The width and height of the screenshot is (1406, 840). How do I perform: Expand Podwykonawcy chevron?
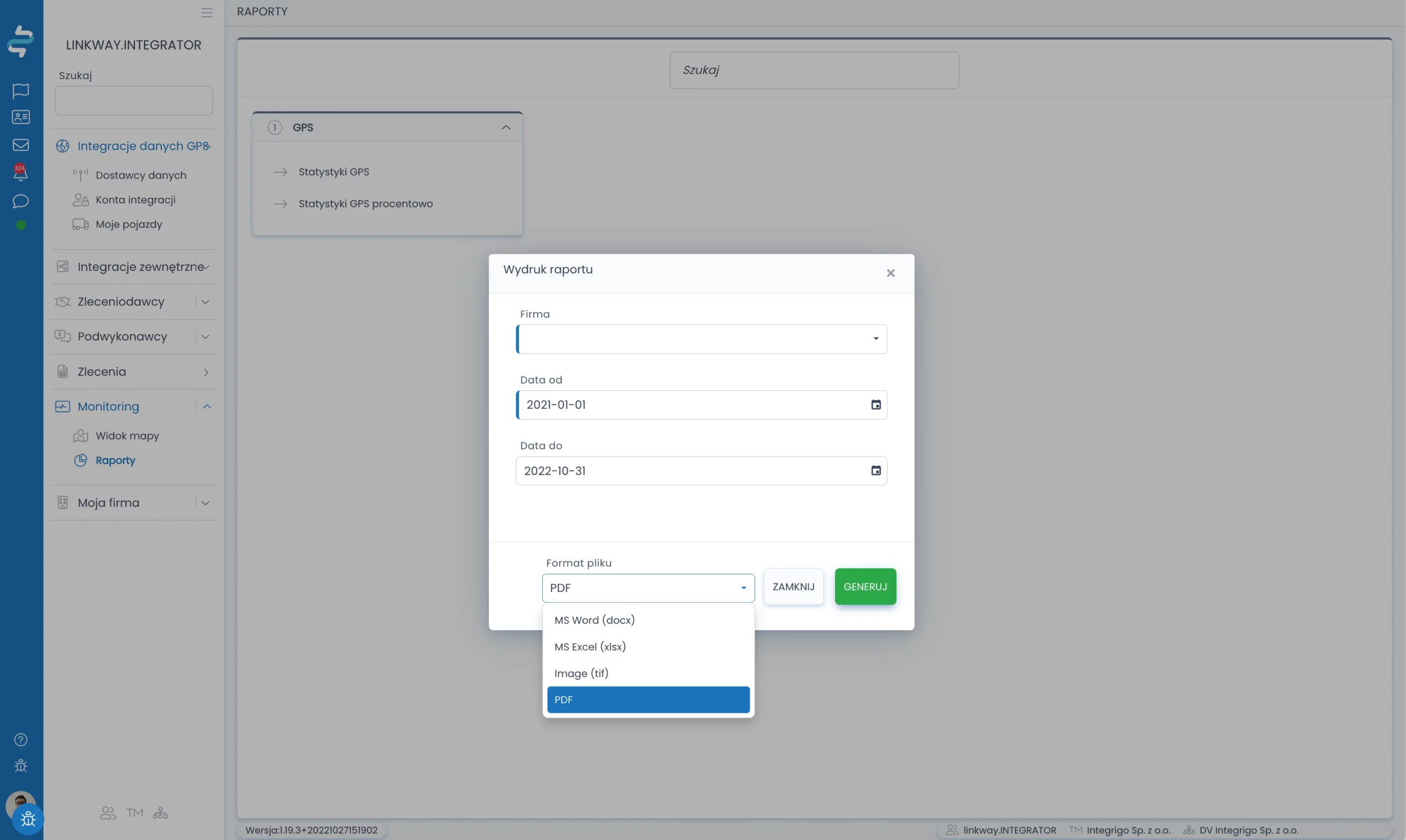[205, 337]
